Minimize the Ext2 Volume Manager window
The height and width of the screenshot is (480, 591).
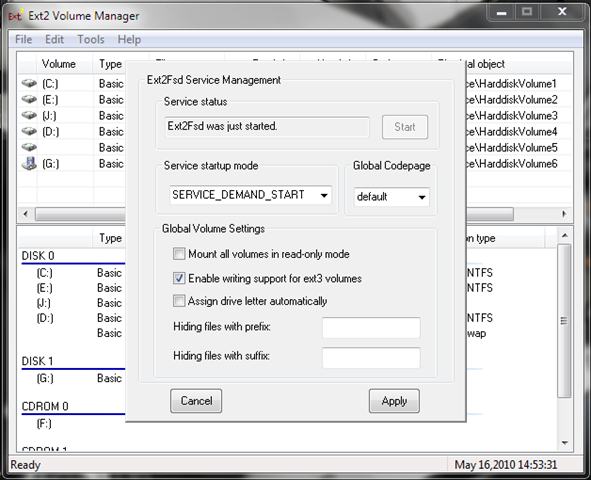click(502, 12)
